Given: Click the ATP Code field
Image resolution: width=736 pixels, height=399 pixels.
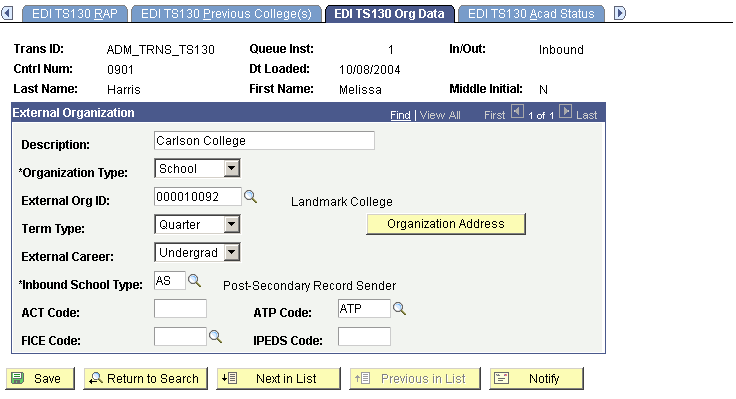Looking at the screenshot, I should tap(364, 308).
